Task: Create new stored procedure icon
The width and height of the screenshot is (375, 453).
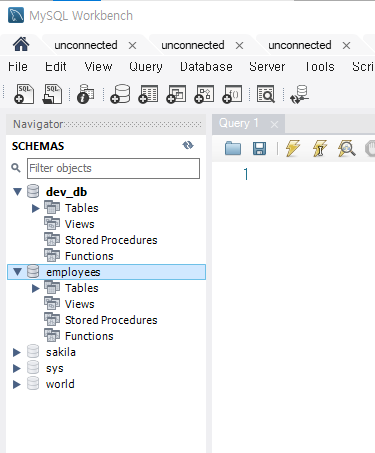Action: pos(204,94)
